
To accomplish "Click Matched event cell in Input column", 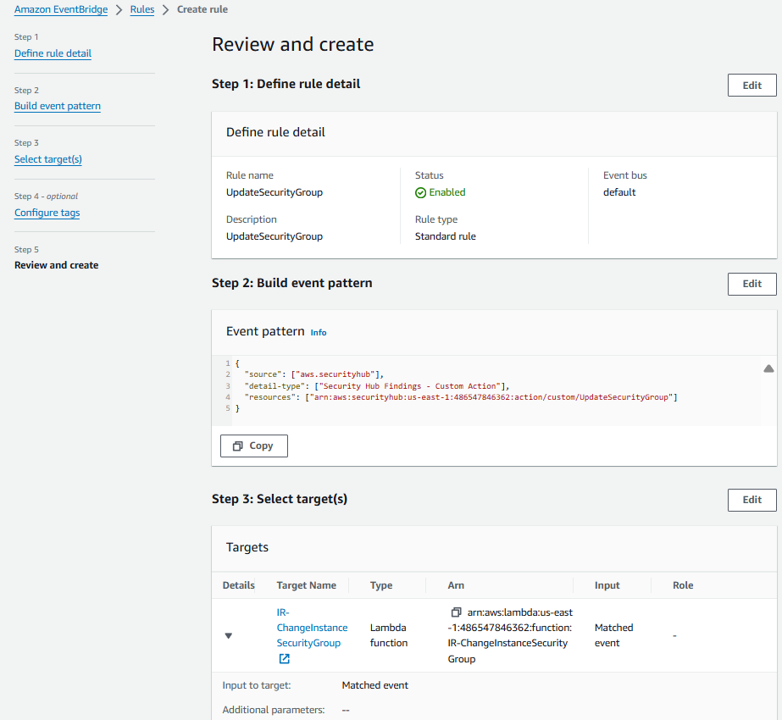I will (x=613, y=635).
